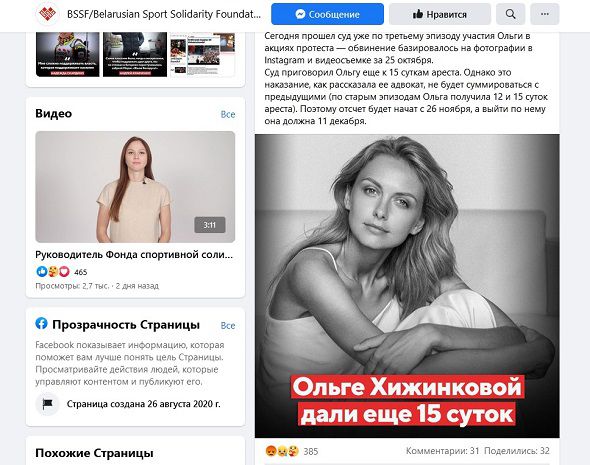Open Комментарии: 31 on the post
Viewport: 590px width, 465px height.
coord(442,451)
